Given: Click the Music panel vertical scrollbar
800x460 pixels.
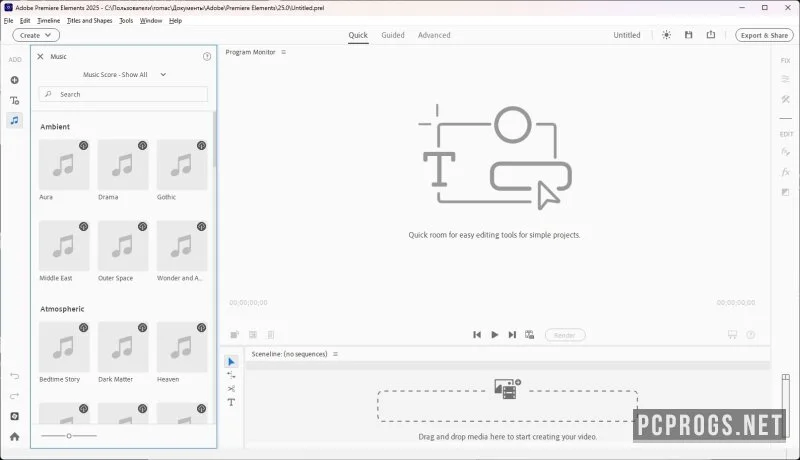Looking at the screenshot, I should click(x=214, y=139).
